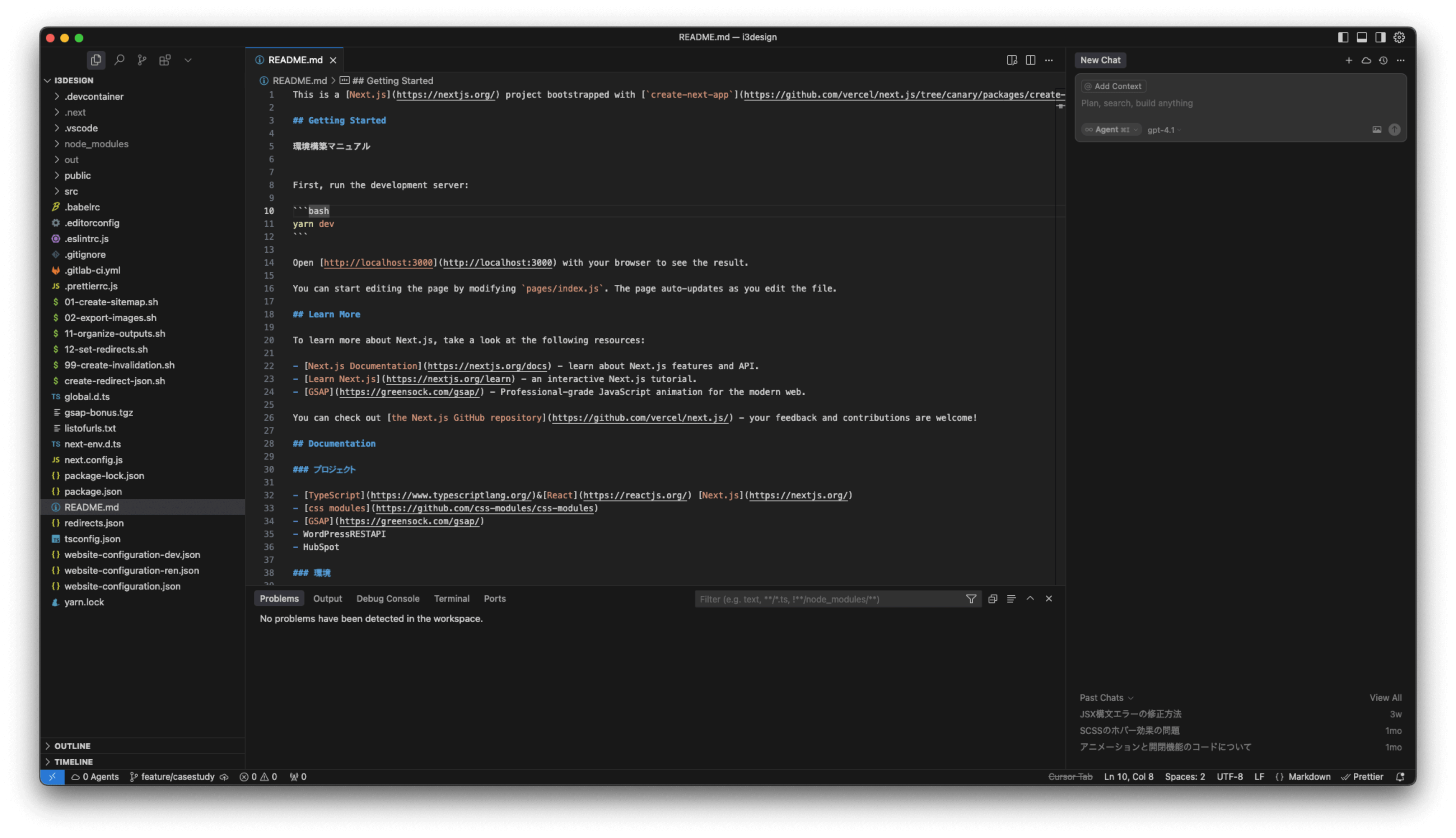Click 0 Agents in status bar

[x=95, y=777]
